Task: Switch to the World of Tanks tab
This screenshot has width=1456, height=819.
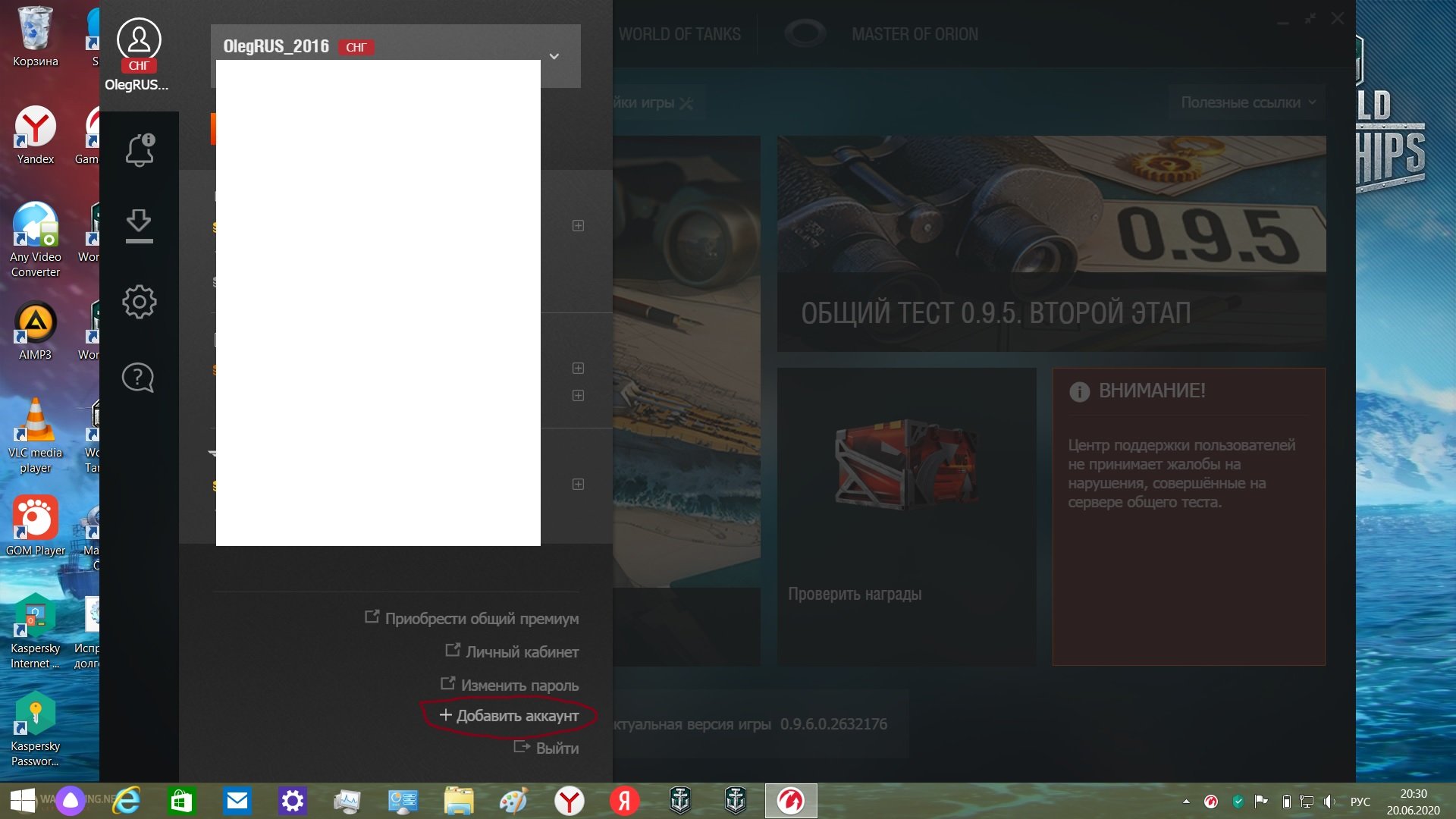Action: coord(679,34)
